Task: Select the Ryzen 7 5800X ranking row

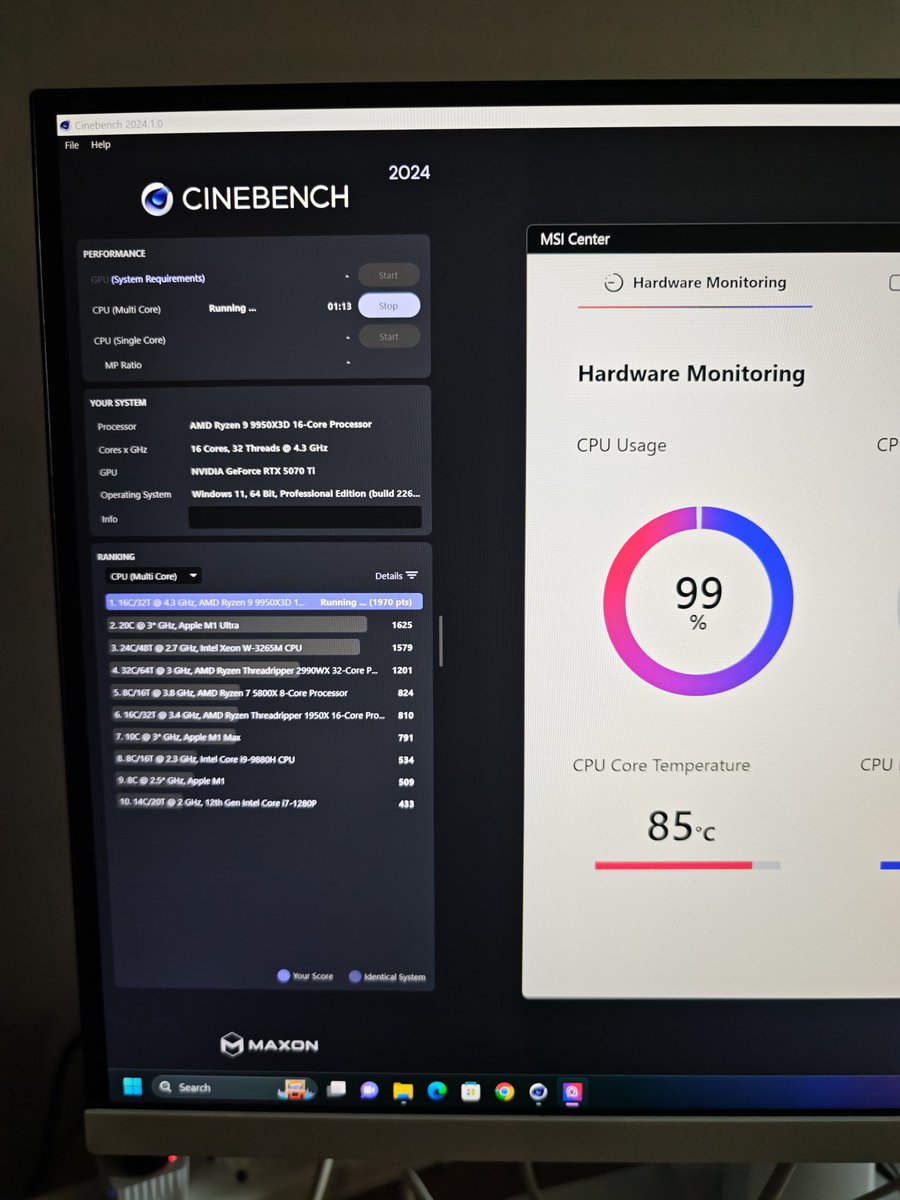Action: (x=264, y=693)
